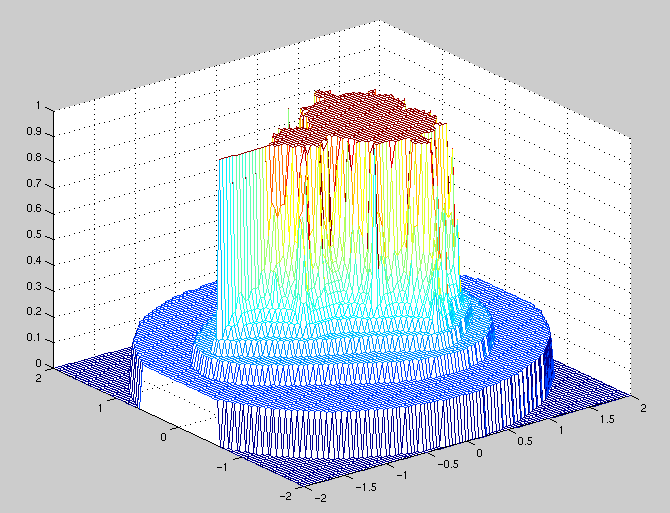Pick the 0.6 tick label on vertical axis
670x513 pixels.
39,210
